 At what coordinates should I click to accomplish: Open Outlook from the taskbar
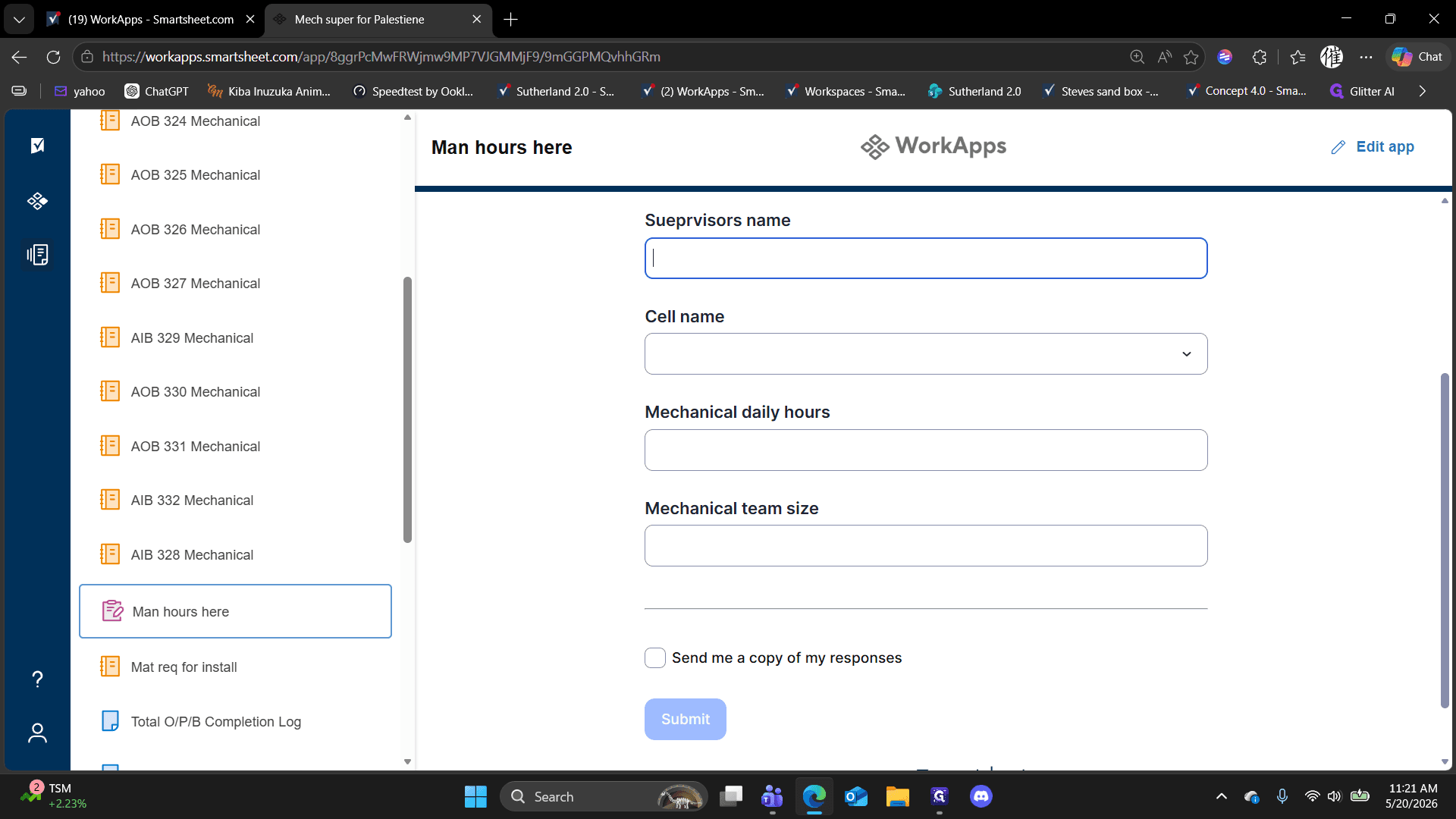pos(856,796)
